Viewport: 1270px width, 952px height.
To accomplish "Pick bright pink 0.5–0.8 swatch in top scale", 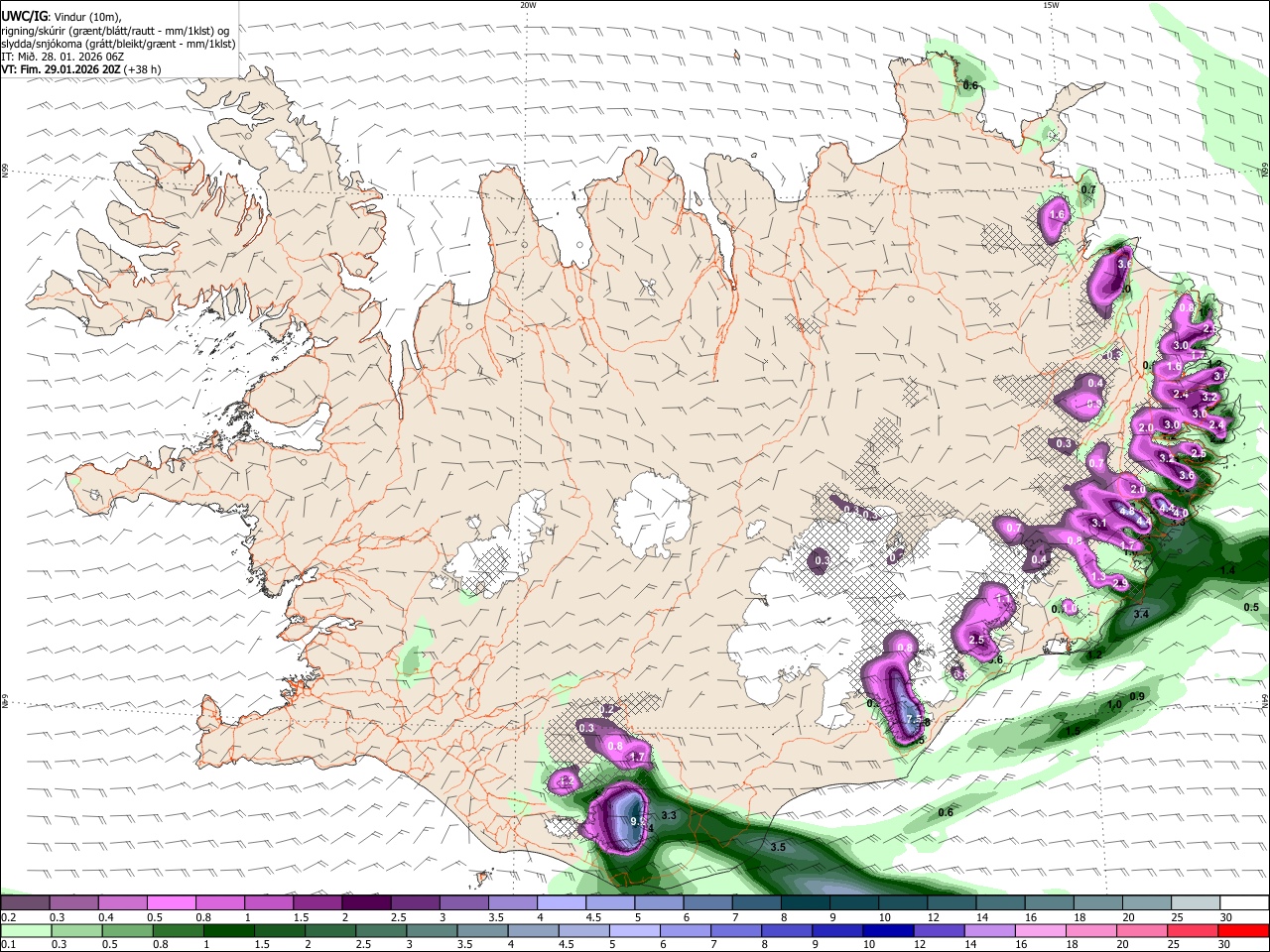I will tap(171, 903).
